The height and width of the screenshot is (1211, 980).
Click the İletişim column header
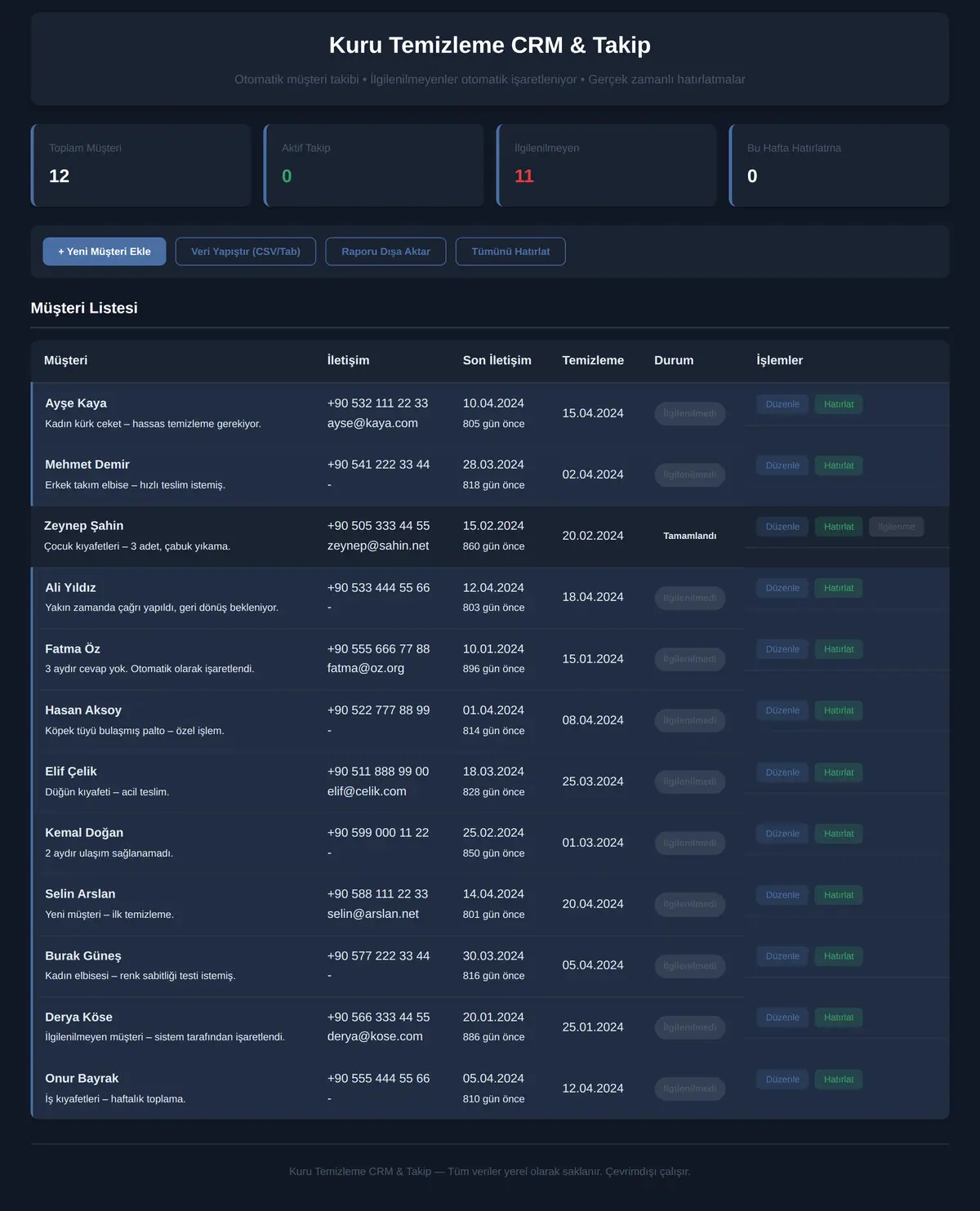[x=348, y=360]
